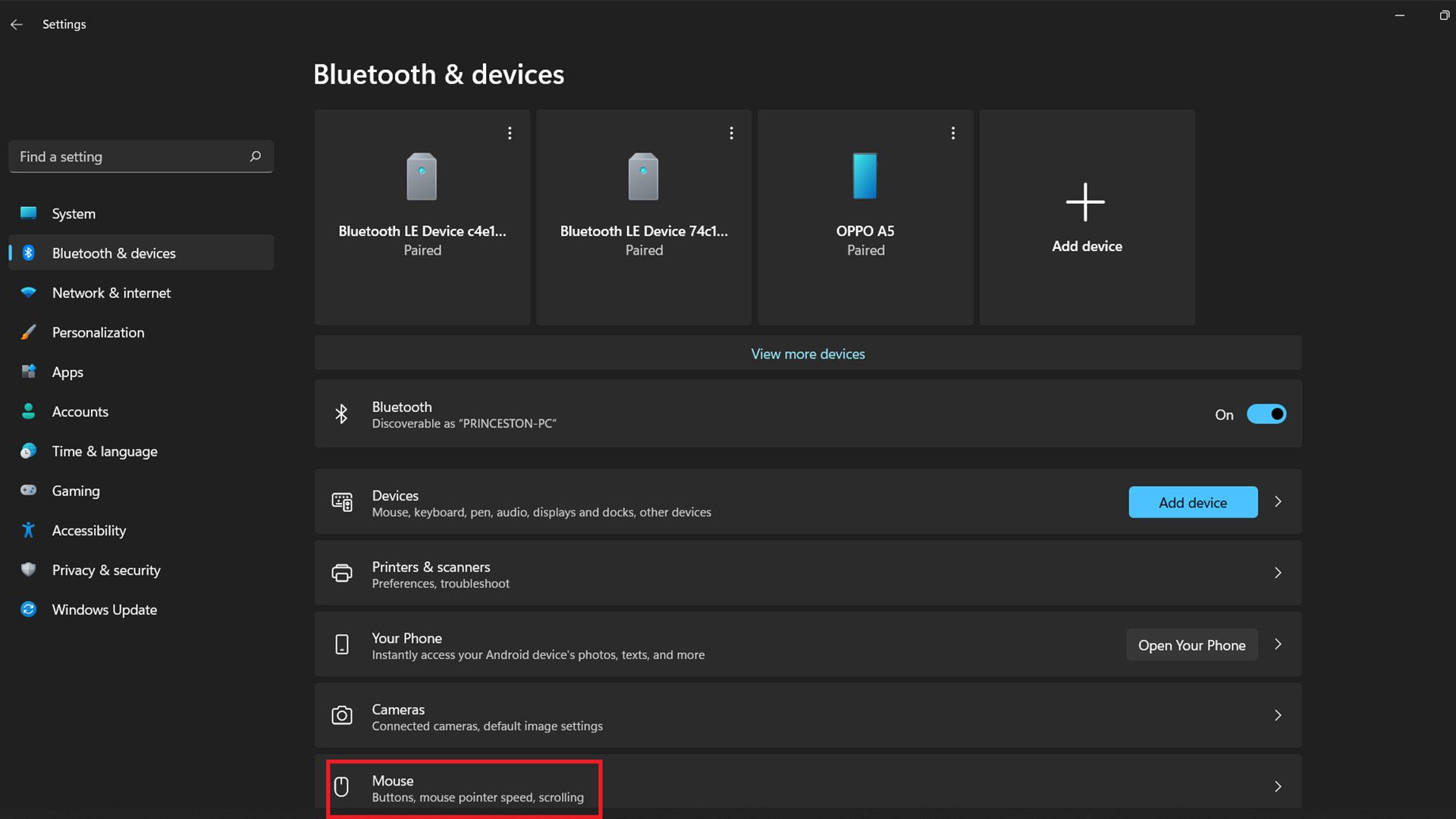Click the Cameras row camera icon
This screenshot has height=819, width=1456.
click(342, 716)
